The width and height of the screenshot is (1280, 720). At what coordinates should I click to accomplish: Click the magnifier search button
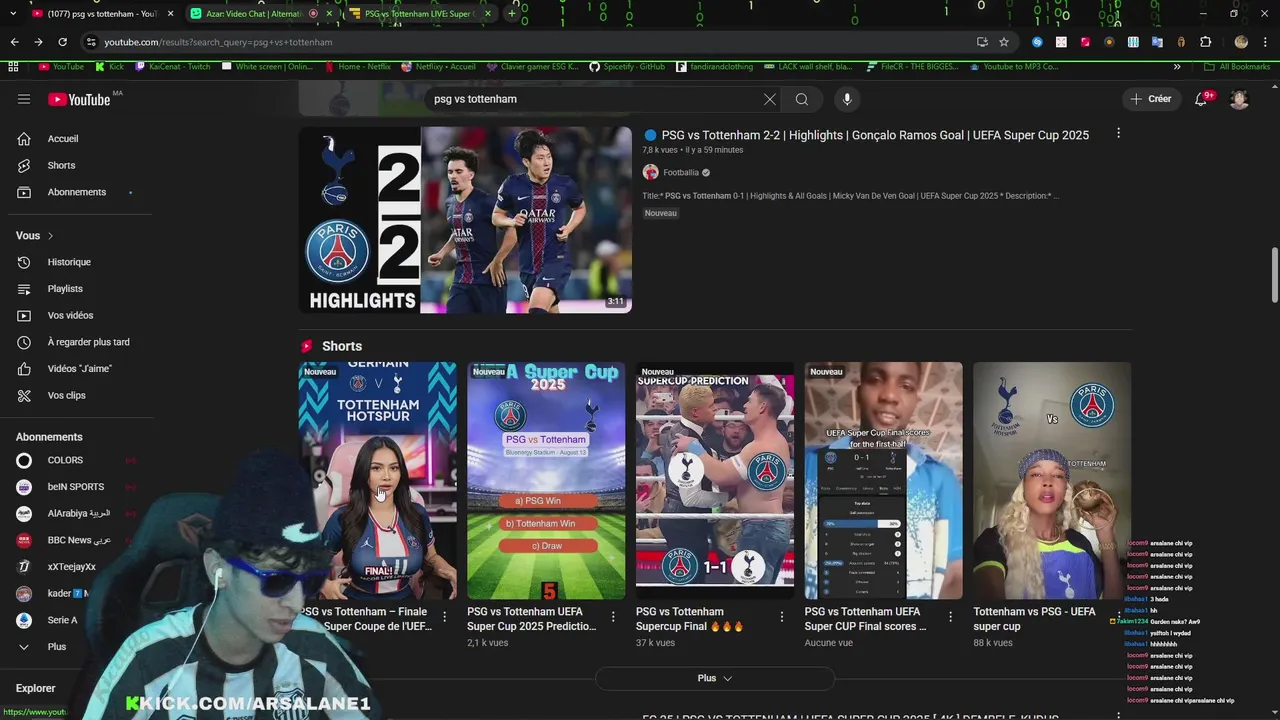(x=802, y=99)
